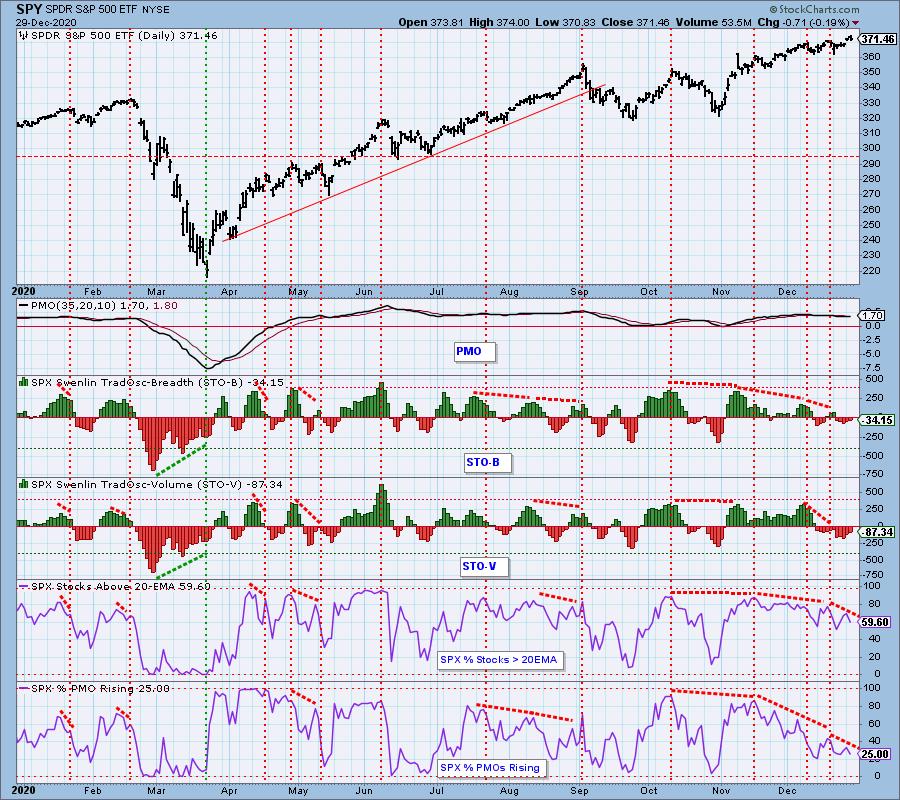900x800 pixels.
Task: Click the red down-triangle beside Chg value
Action: click(x=856, y=23)
